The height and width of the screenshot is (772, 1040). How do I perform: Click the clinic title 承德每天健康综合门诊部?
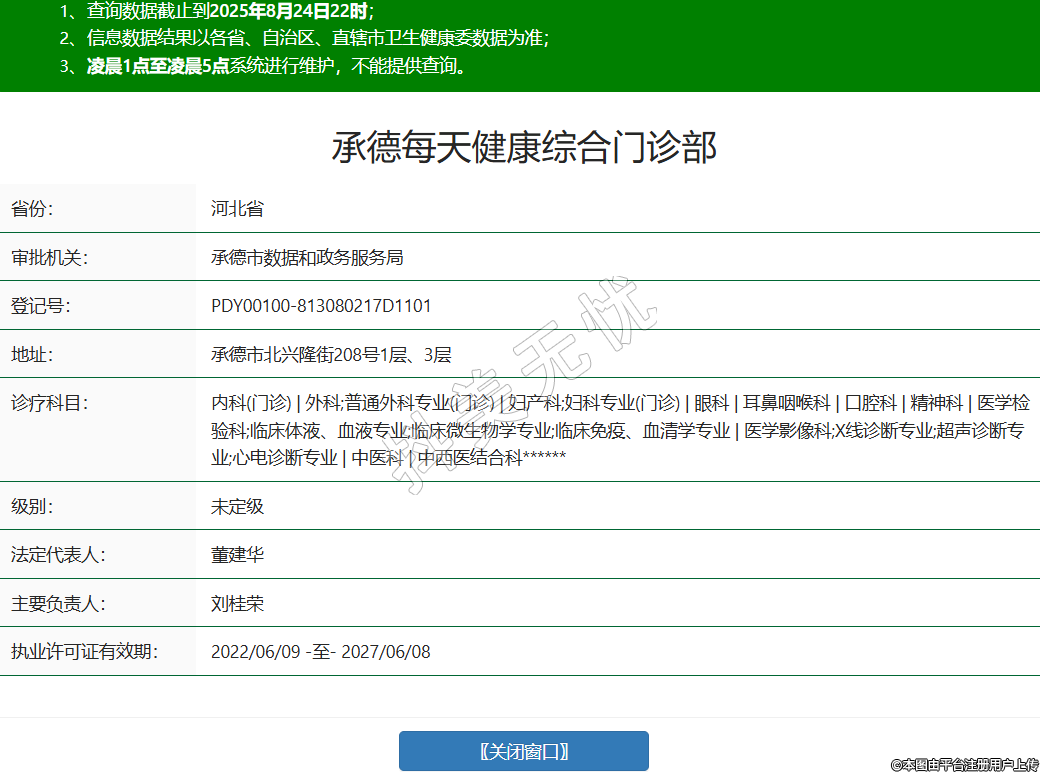pos(524,147)
